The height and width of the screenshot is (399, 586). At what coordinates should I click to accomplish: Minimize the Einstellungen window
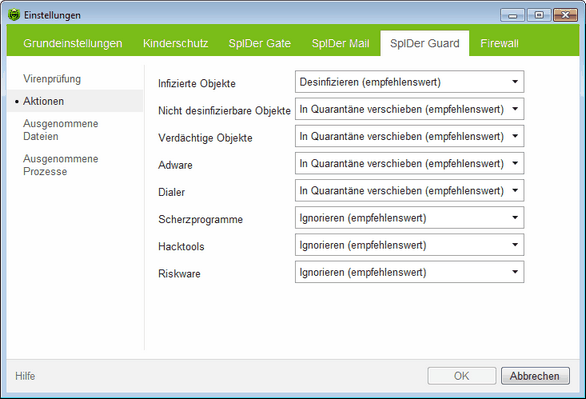(x=512, y=15)
